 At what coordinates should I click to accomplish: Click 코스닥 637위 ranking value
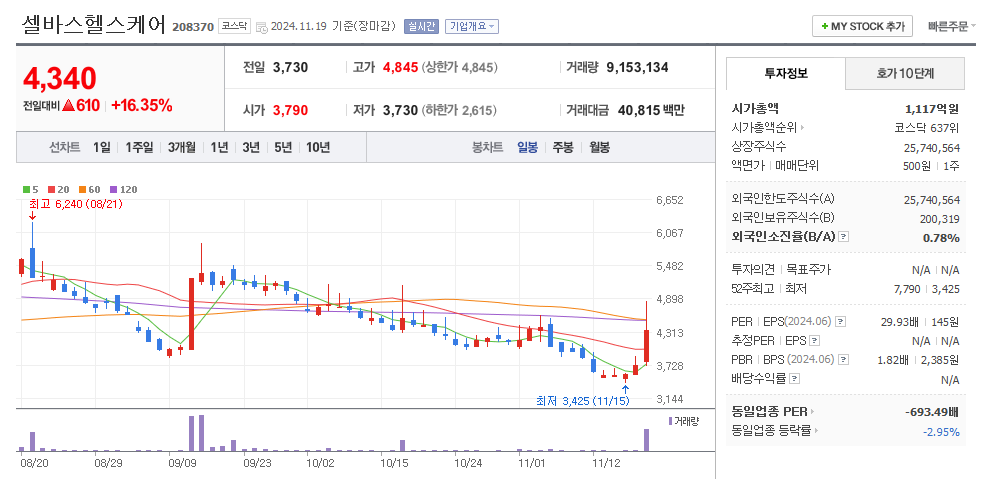point(927,128)
